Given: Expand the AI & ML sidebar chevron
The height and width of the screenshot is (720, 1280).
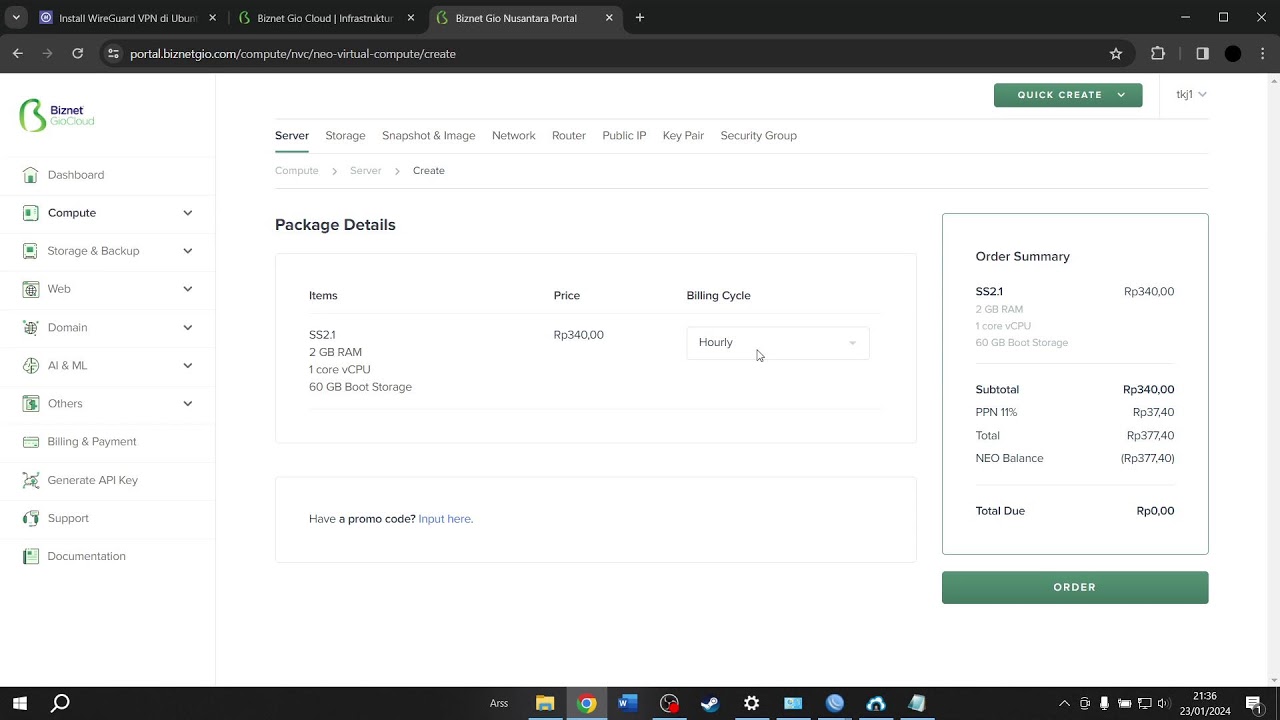Looking at the screenshot, I should click(187, 365).
